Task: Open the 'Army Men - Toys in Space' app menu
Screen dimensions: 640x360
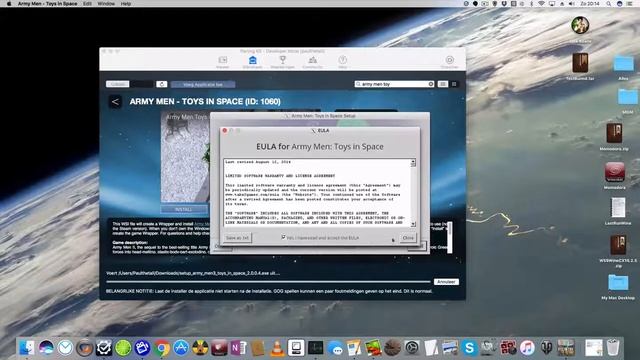Action: coord(47,3)
